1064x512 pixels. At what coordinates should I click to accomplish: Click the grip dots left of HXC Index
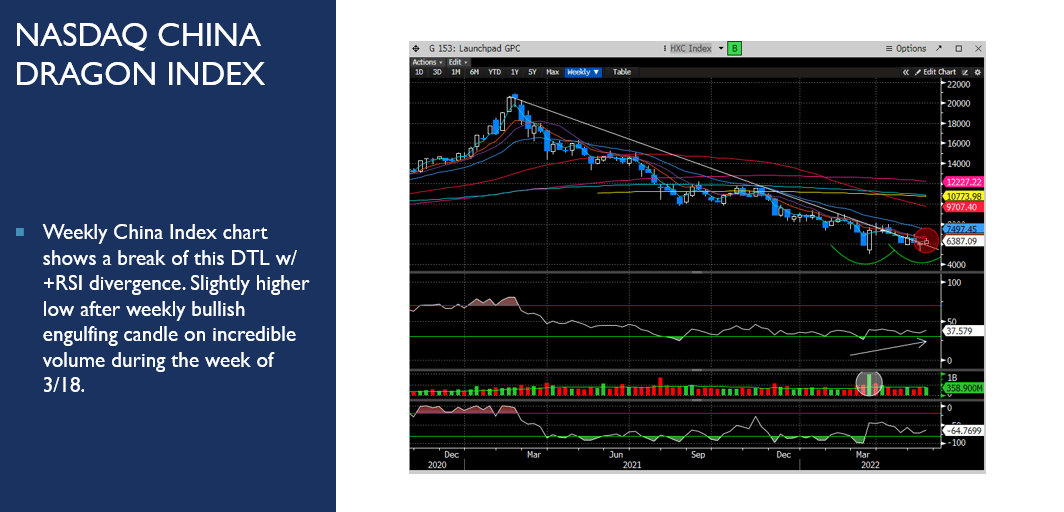pos(664,49)
